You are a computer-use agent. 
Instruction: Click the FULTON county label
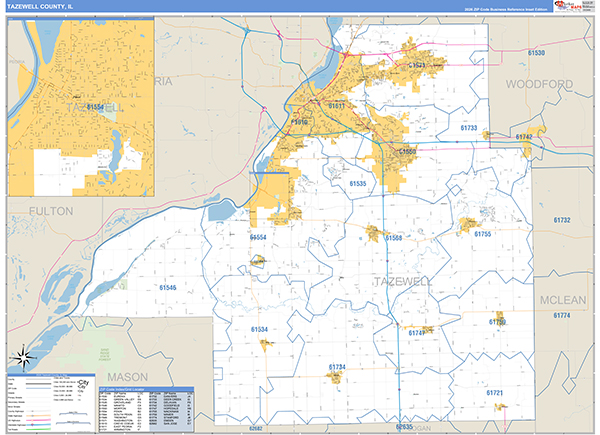pos(51,211)
